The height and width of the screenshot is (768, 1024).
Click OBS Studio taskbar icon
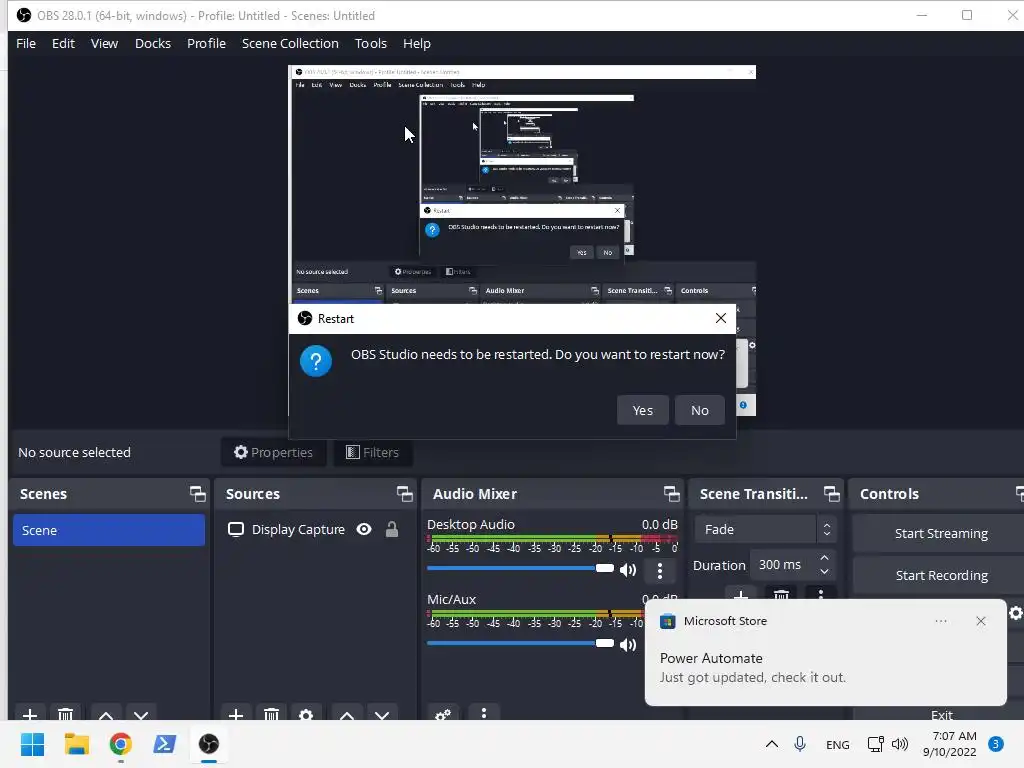click(209, 744)
